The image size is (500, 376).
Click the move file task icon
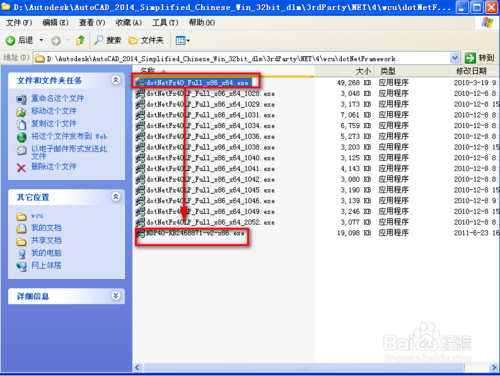click(x=22, y=112)
